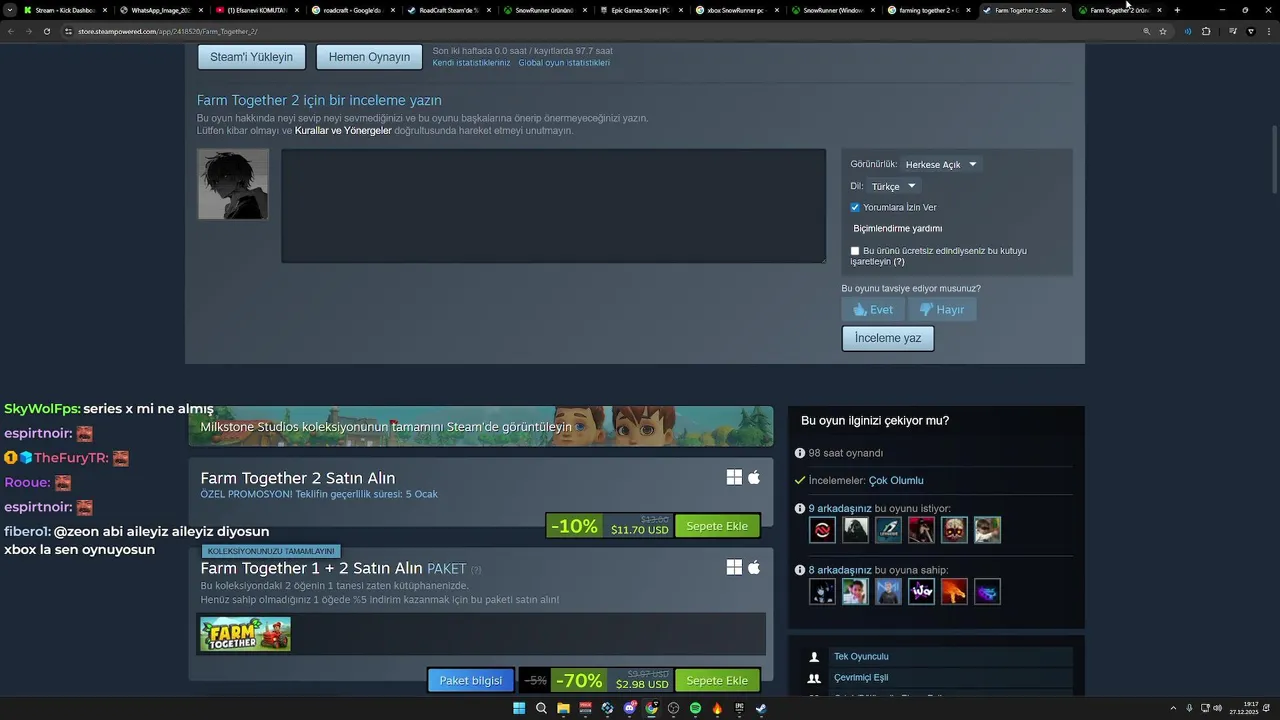Click the help (?) next to PAKET
Viewport: 1280px width, 720px height.
476,570
